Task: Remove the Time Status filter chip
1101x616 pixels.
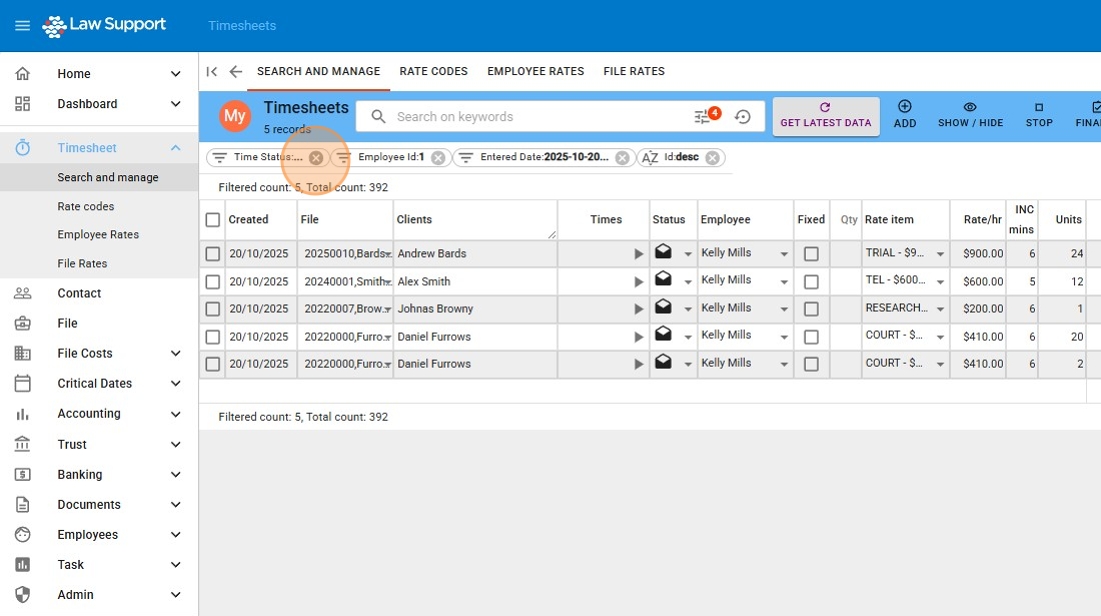Action: pyautogui.click(x=316, y=158)
